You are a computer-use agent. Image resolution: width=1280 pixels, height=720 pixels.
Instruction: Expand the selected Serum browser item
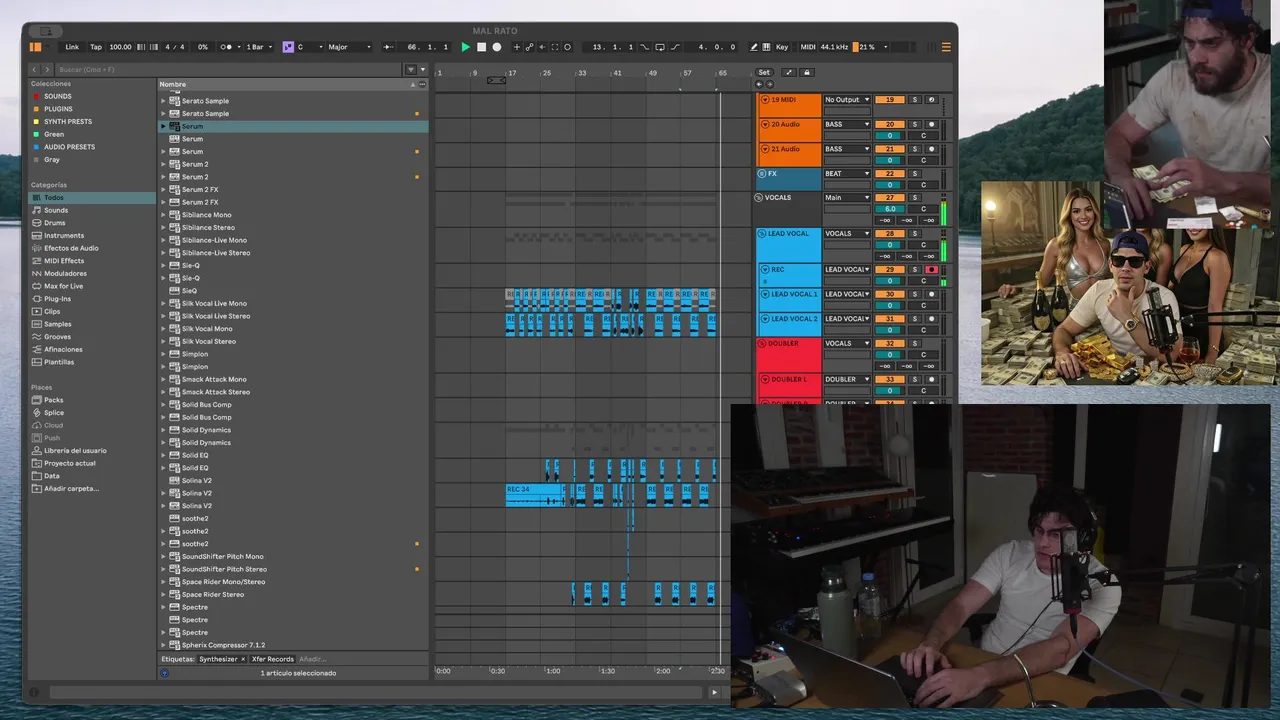click(x=164, y=127)
